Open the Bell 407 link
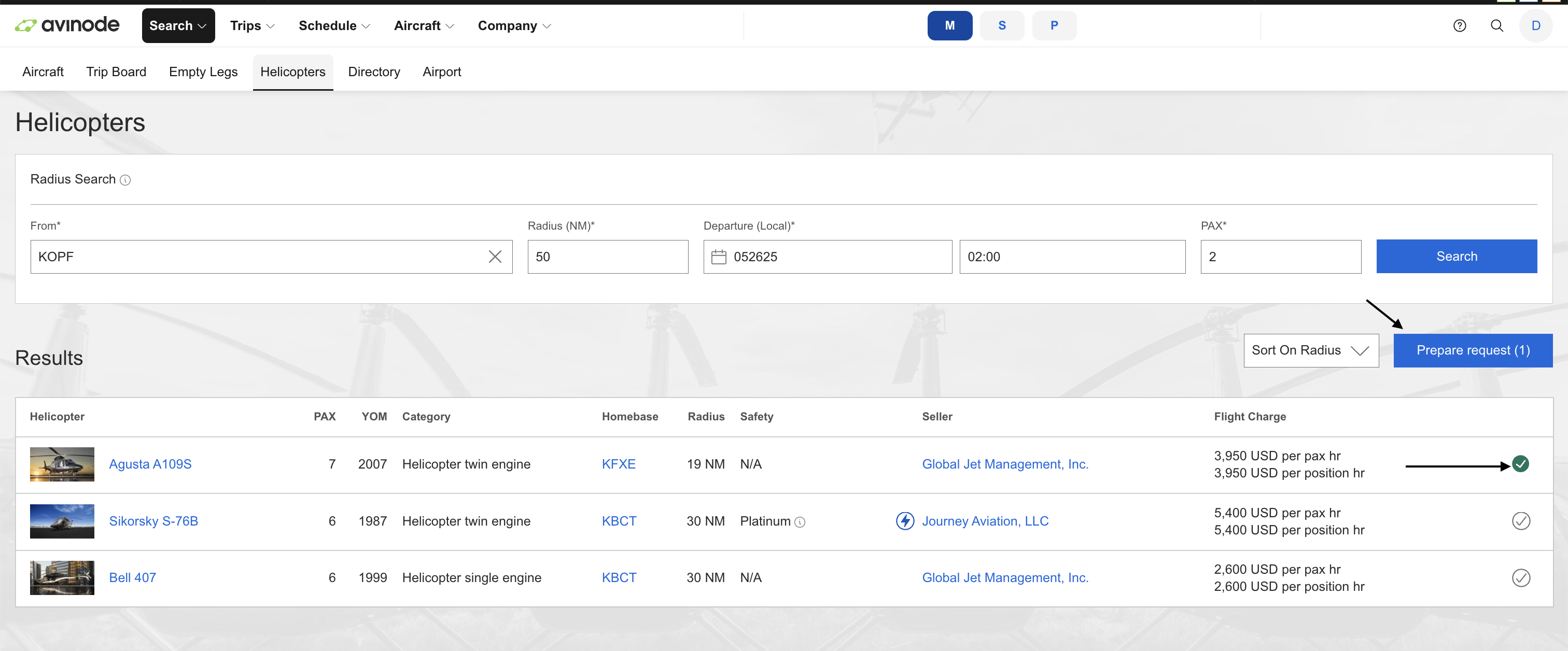The height and width of the screenshot is (651, 1568). (x=132, y=578)
